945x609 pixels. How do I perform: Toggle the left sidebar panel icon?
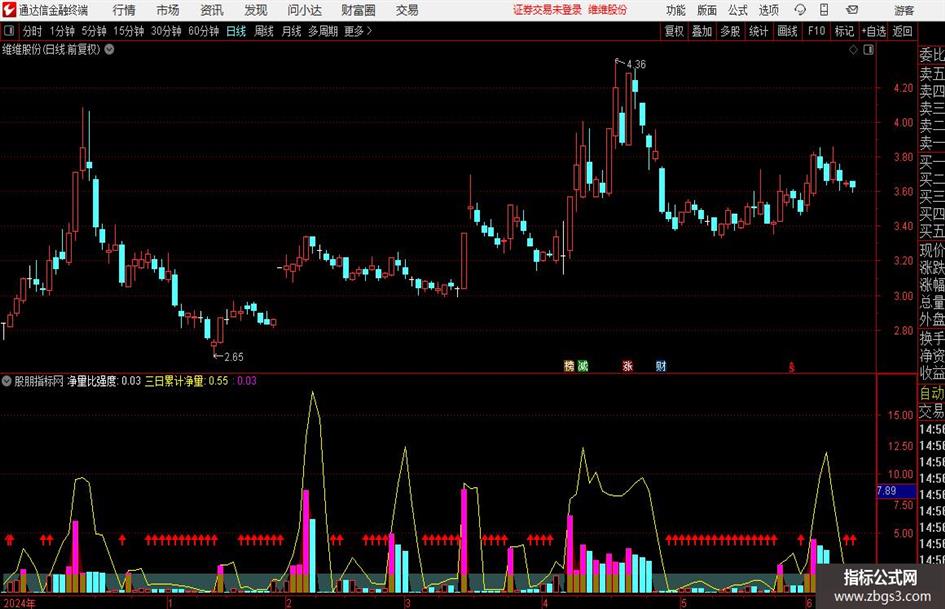coord(9,31)
